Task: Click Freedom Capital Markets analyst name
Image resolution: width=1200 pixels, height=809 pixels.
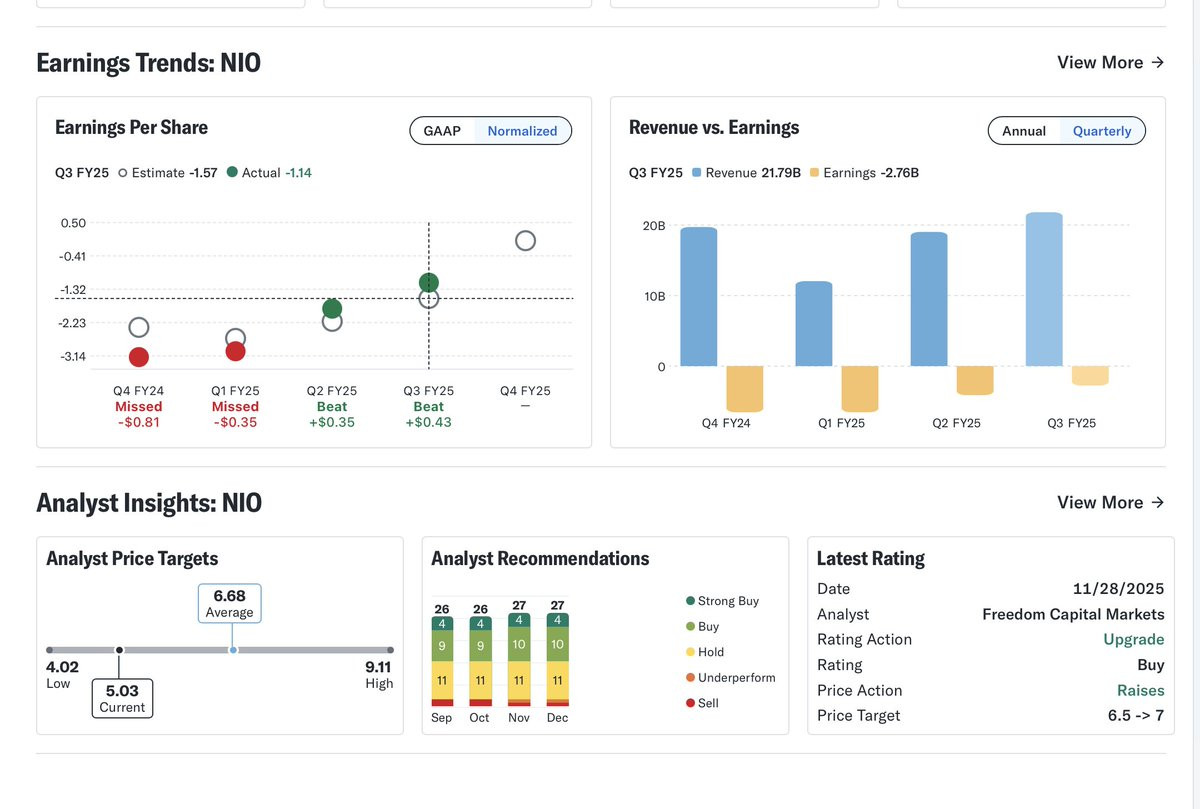Action: click(1073, 614)
